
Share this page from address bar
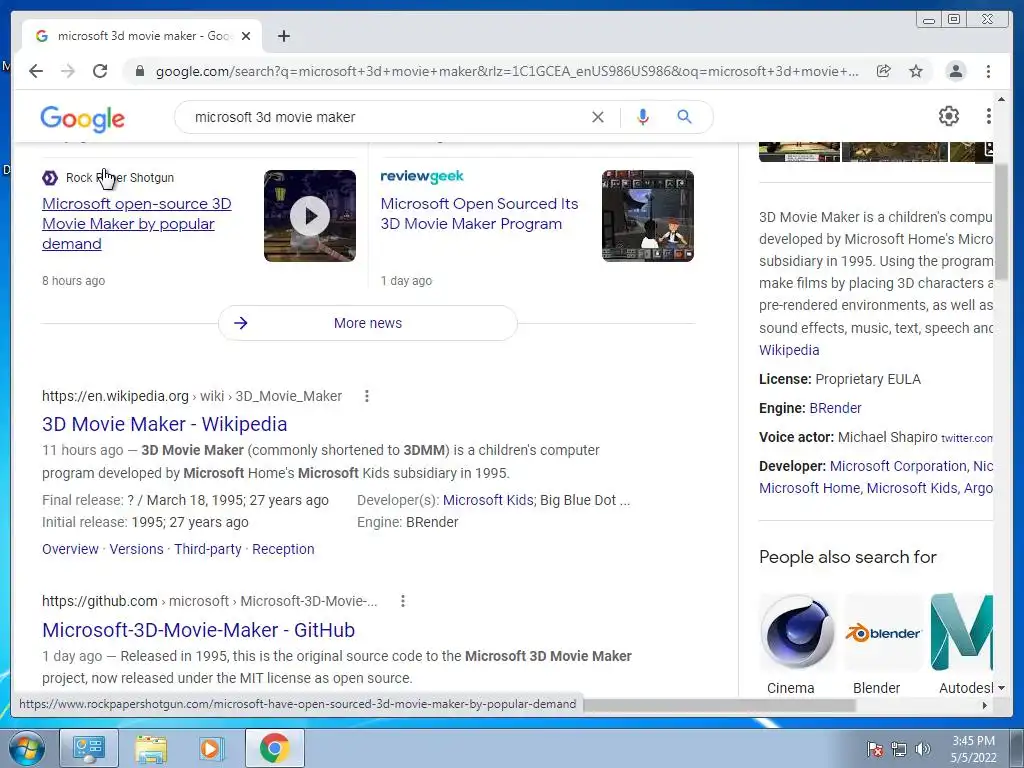click(884, 71)
